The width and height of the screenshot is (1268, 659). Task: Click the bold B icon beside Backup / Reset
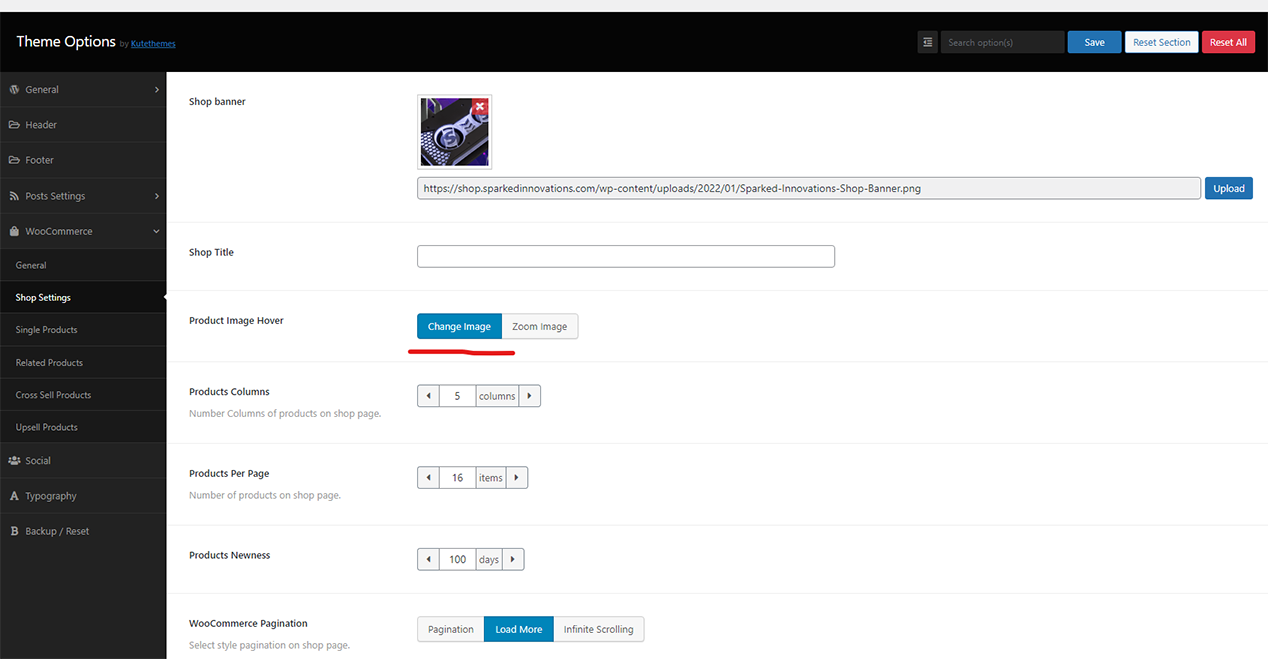pos(14,531)
